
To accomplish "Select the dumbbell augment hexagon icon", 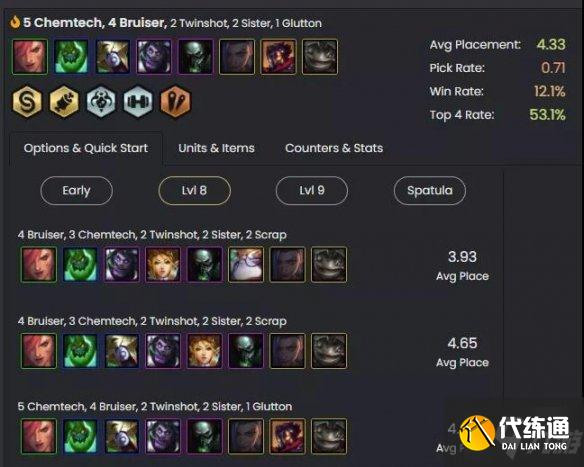I will coord(138,101).
